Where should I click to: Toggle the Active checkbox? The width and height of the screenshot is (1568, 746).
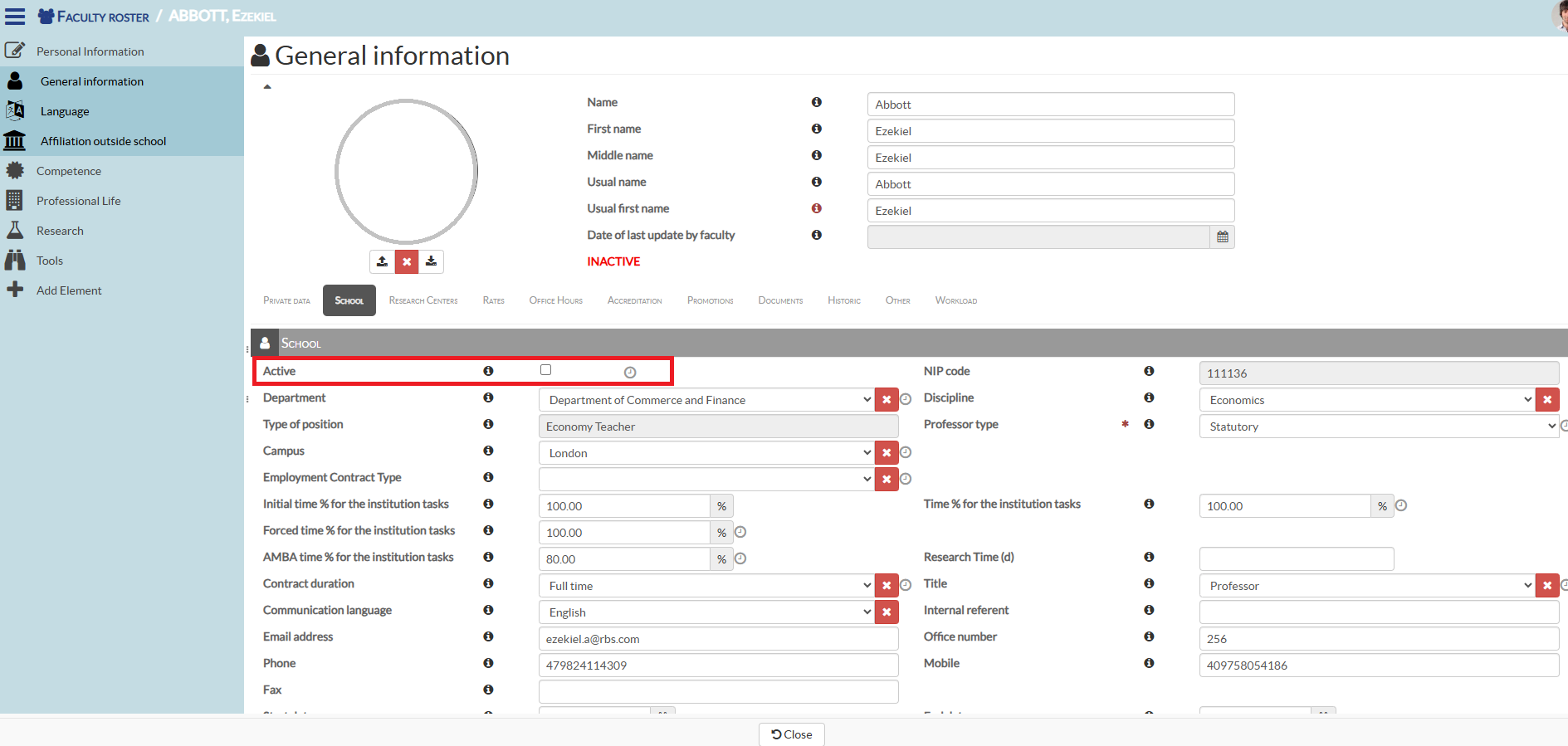[545, 370]
